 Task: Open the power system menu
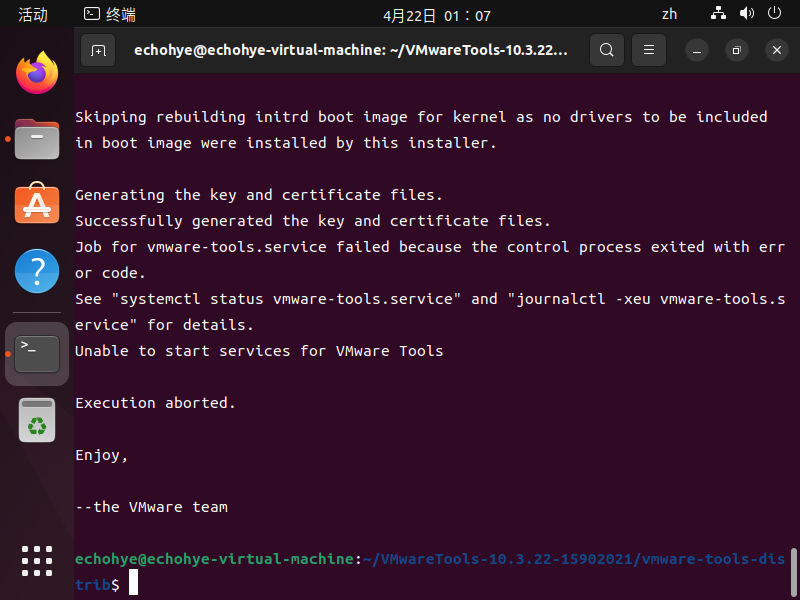click(x=774, y=13)
